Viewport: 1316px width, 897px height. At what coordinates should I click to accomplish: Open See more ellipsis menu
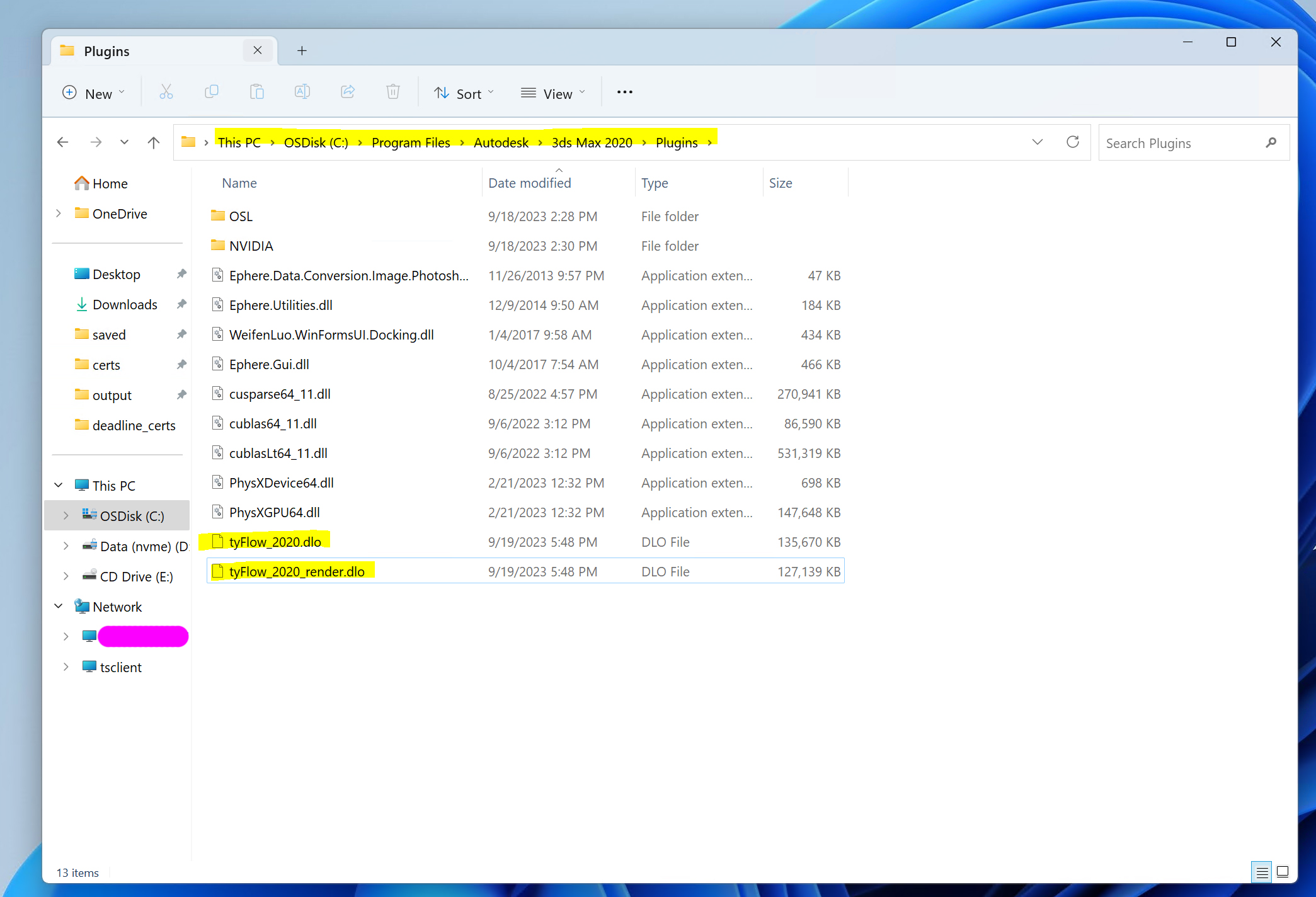(624, 93)
